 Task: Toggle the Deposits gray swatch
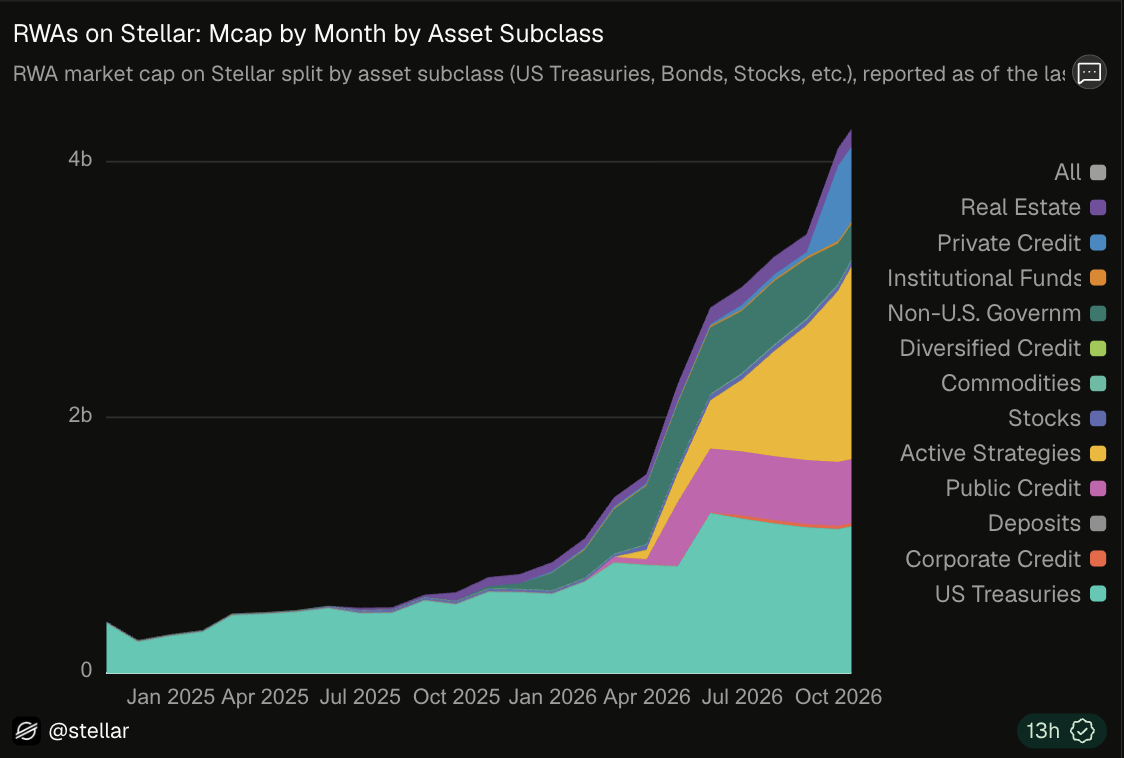click(x=1097, y=524)
